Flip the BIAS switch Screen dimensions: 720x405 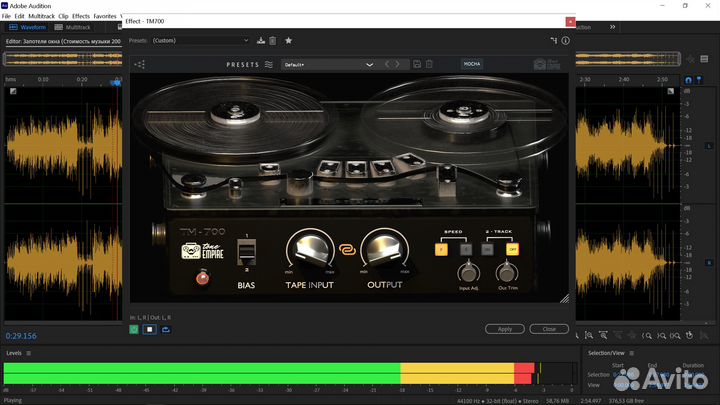click(247, 253)
